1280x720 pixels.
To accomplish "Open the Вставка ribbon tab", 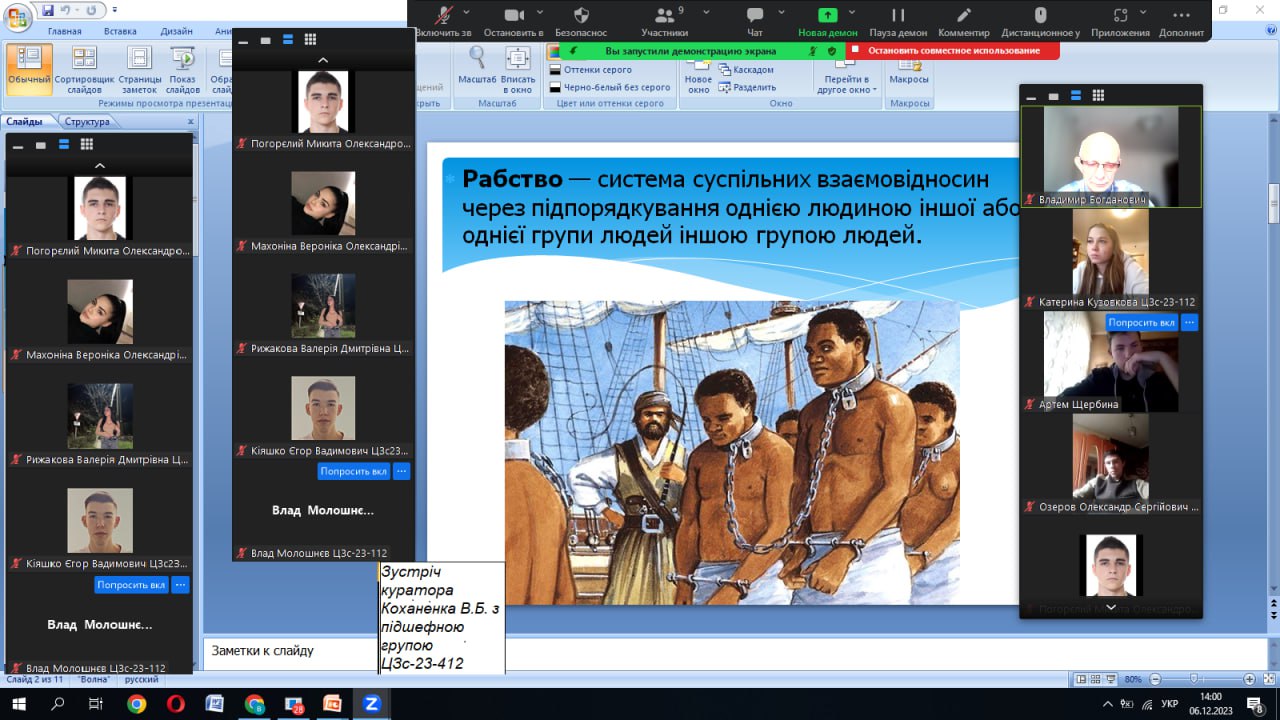I will point(120,31).
